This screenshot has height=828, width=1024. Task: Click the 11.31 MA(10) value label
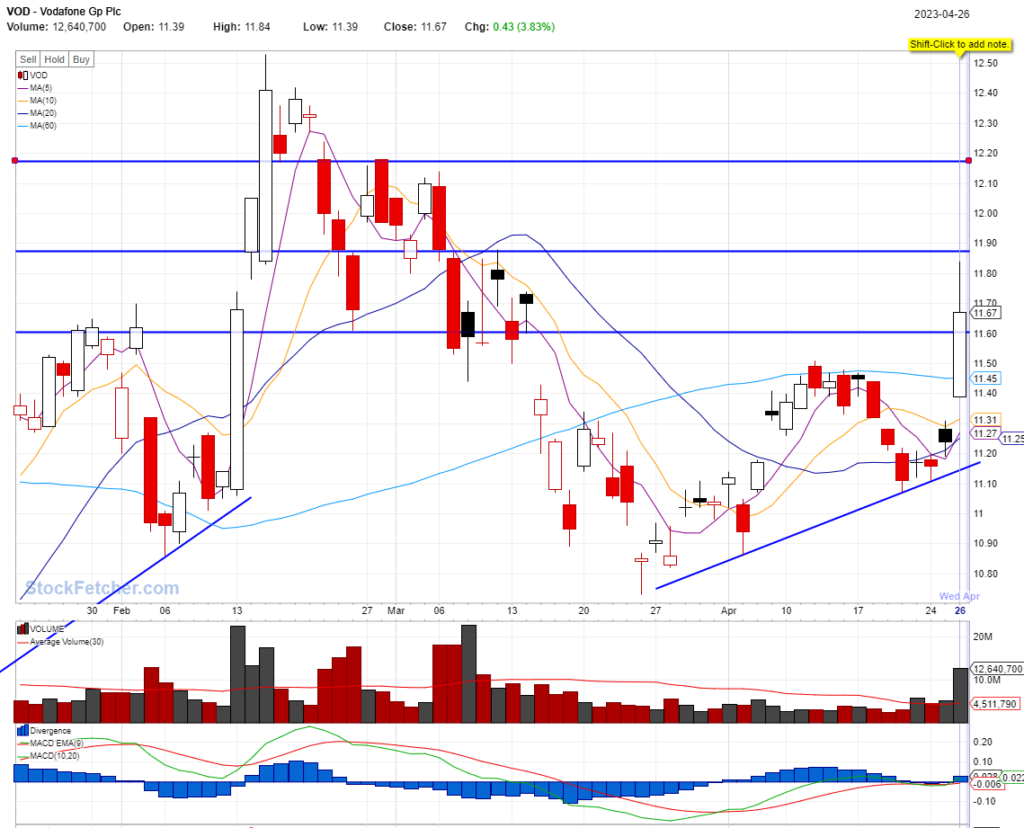(985, 420)
